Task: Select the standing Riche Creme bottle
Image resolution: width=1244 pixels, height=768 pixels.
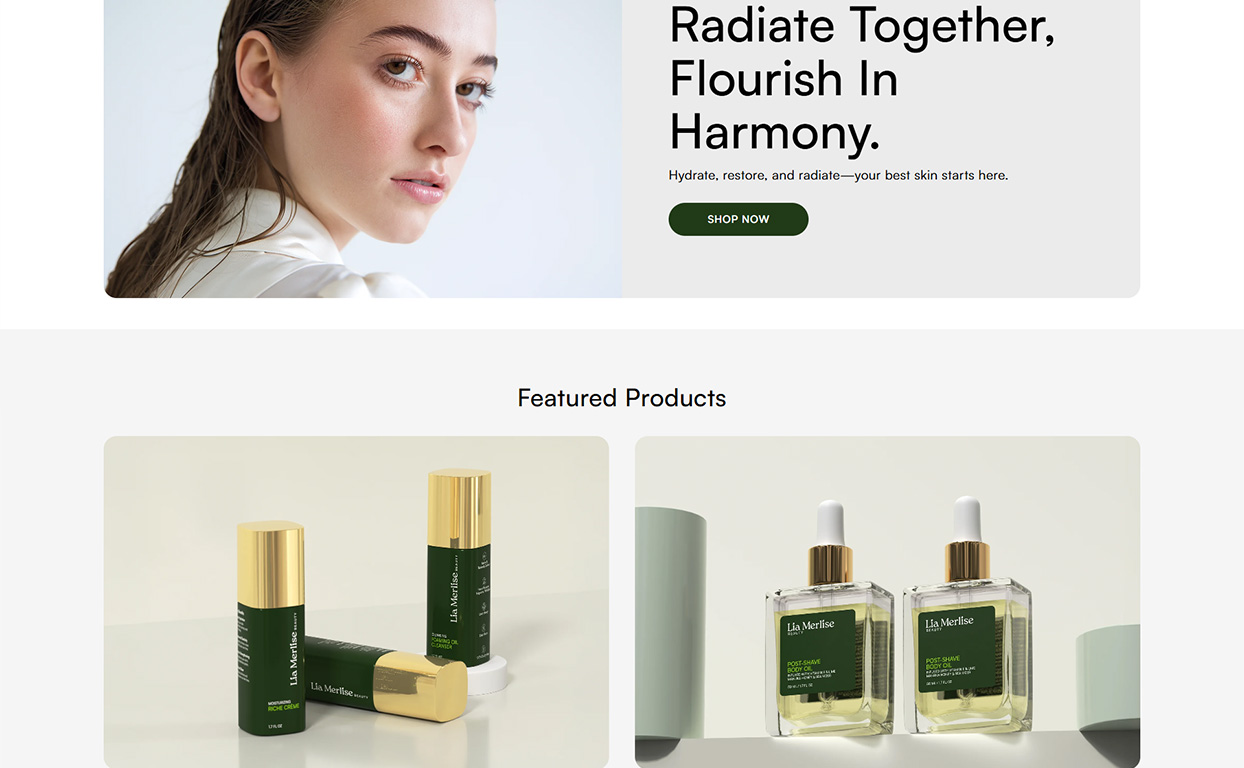Action: (x=270, y=628)
